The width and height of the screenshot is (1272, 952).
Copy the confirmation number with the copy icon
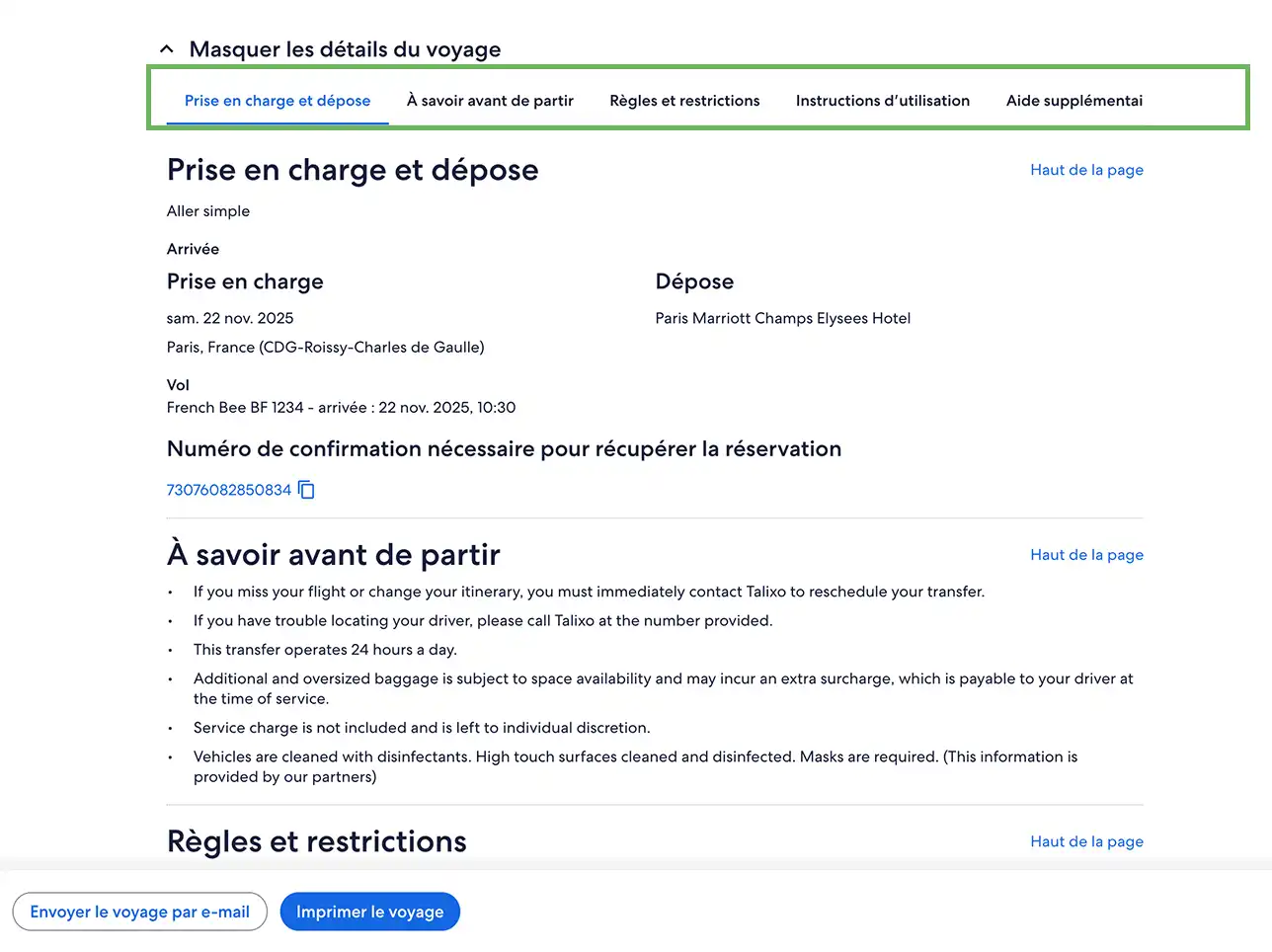click(306, 490)
